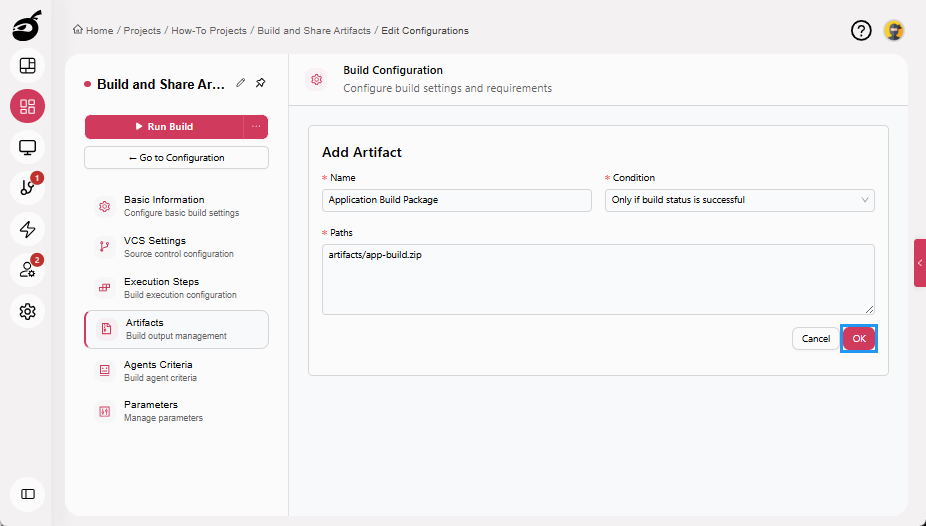Click Go to Configuration button
926x526 pixels.
pos(176,158)
